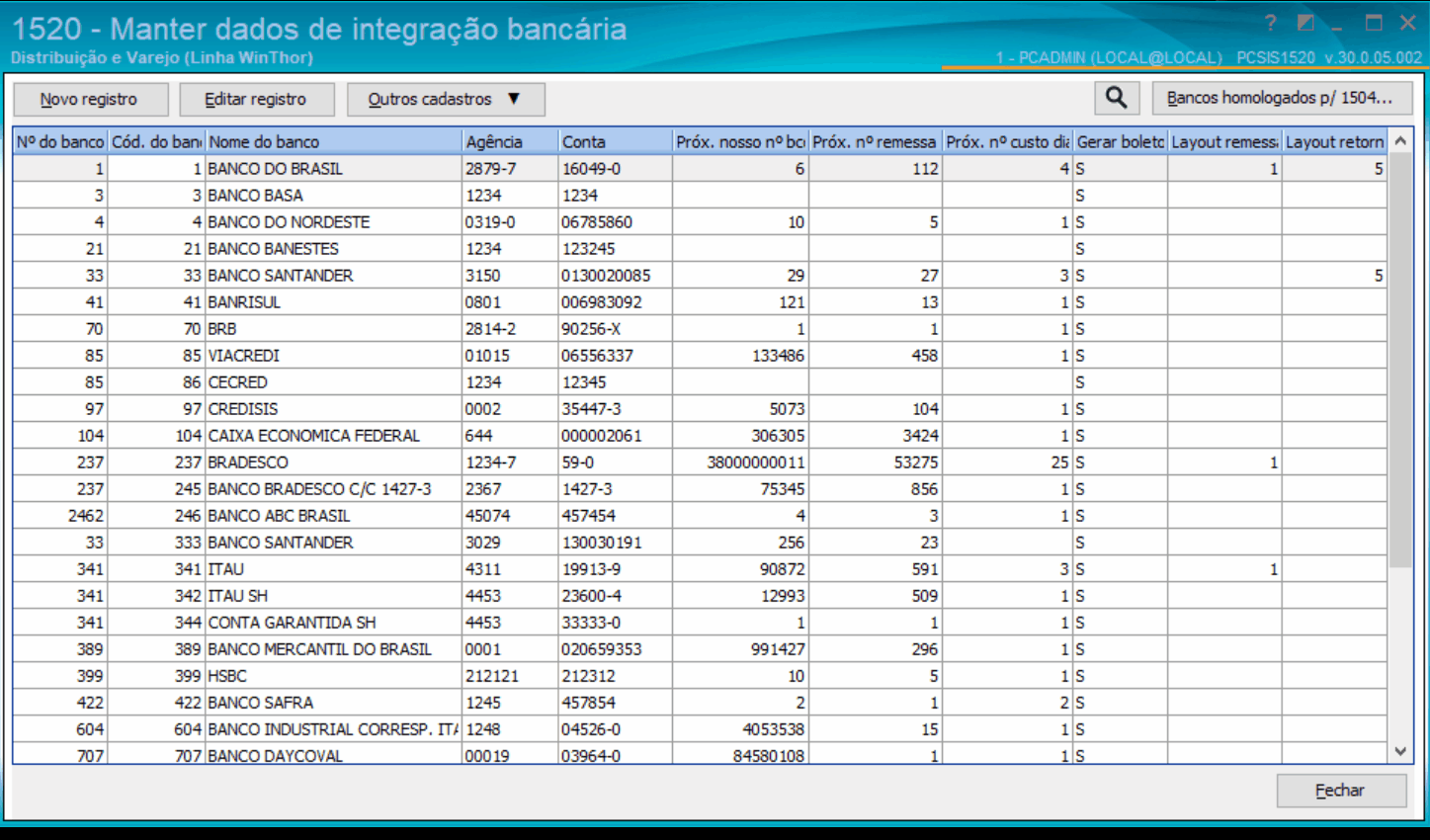Viewport: 1430px width, 840px height.
Task: Click Próx. nº custo column header
Action: pyautogui.click(x=1008, y=141)
